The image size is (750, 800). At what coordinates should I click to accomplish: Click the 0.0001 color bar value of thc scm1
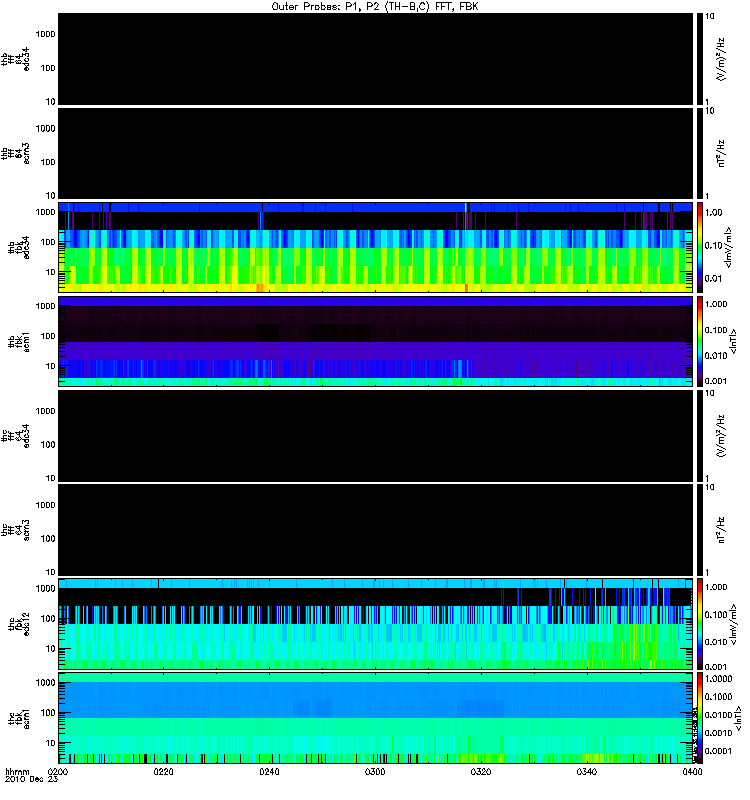[718, 751]
